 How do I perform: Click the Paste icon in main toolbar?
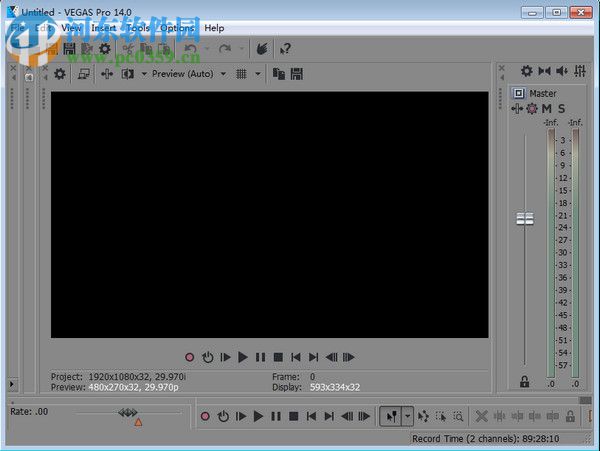click(164, 49)
